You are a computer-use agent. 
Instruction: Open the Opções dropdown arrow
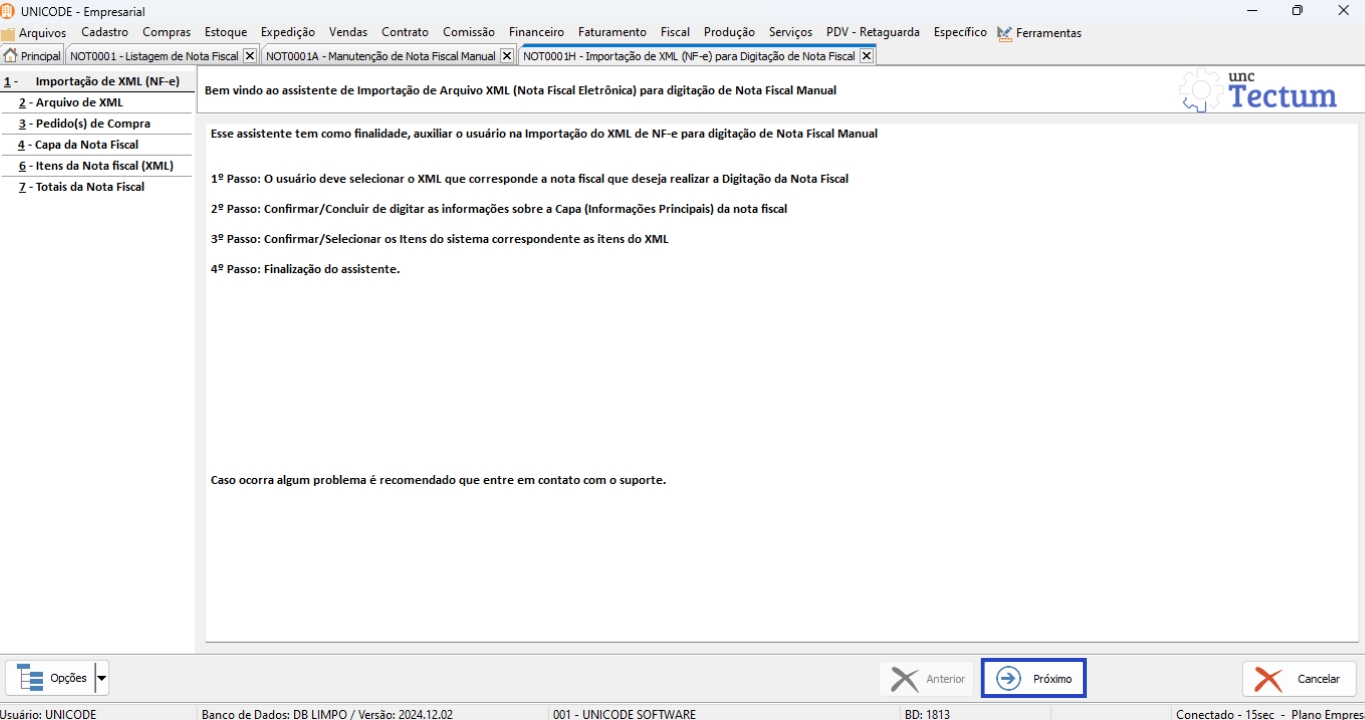pos(101,678)
